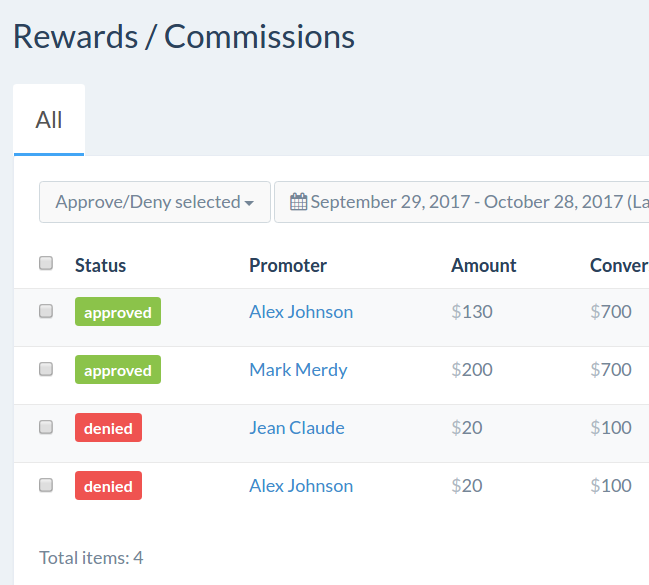Click the approved badge on Alex Johnson's row
This screenshot has height=585, width=649.
click(118, 311)
